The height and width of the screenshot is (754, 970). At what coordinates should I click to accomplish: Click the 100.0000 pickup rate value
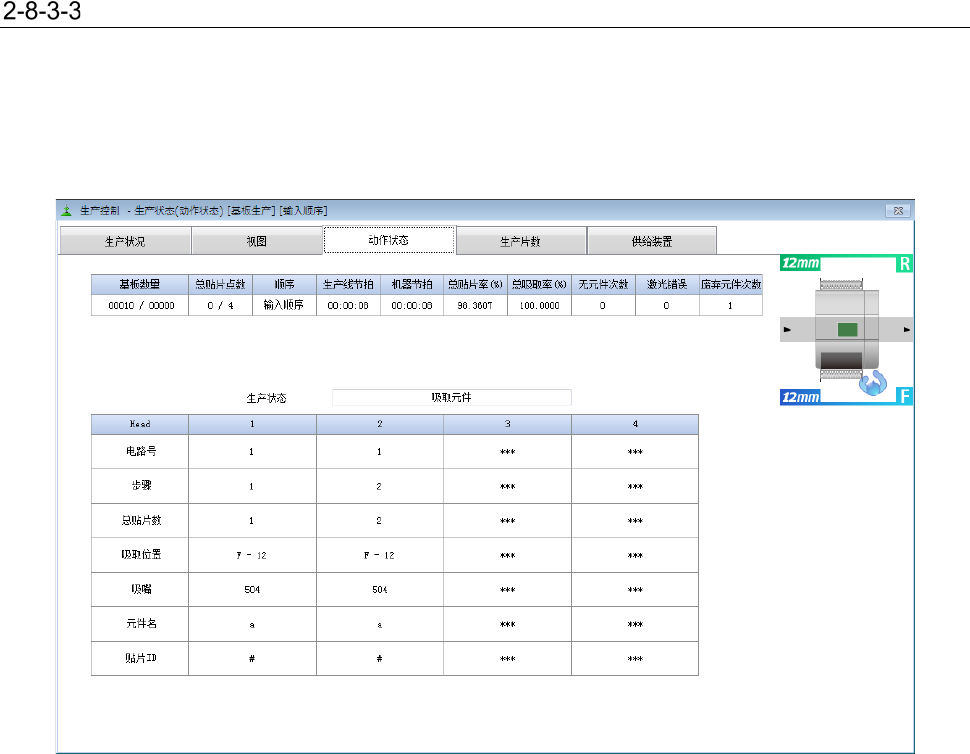(539, 306)
